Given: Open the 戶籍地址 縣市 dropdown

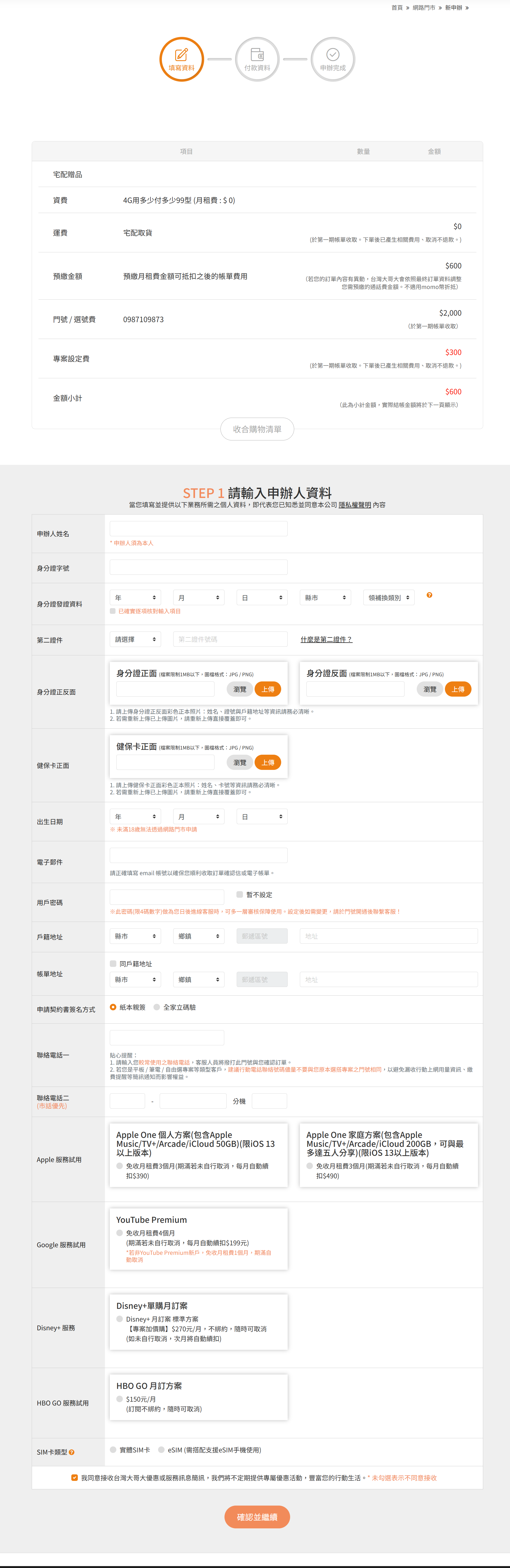Looking at the screenshot, I should click(x=135, y=936).
